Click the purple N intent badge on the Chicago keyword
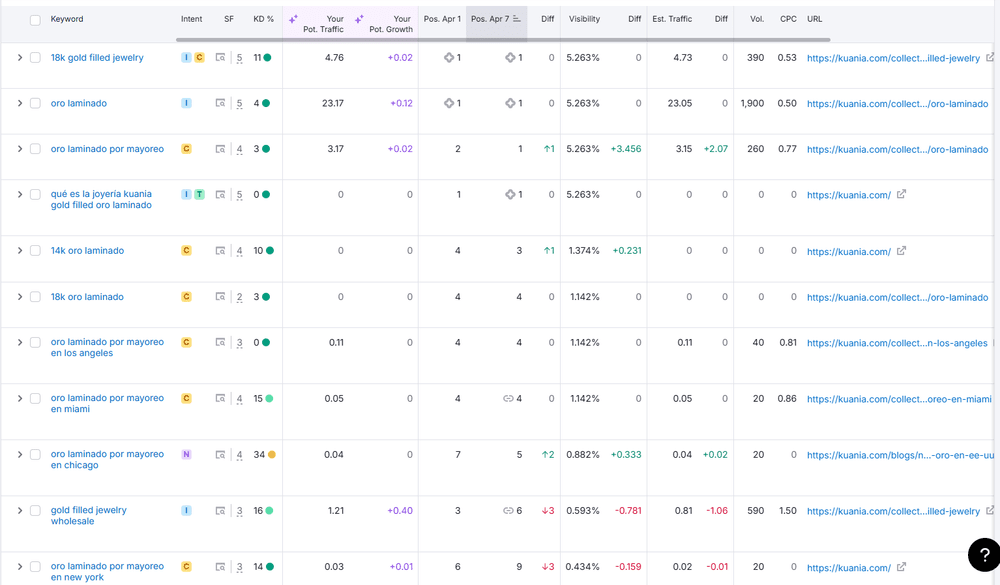 coord(185,453)
